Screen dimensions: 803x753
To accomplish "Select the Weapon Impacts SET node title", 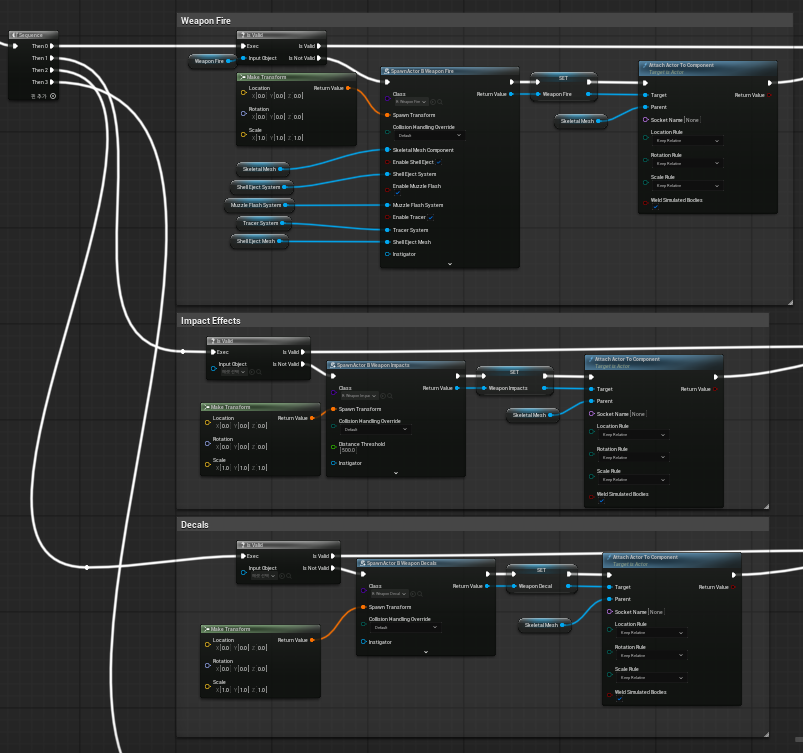I will pos(514,372).
